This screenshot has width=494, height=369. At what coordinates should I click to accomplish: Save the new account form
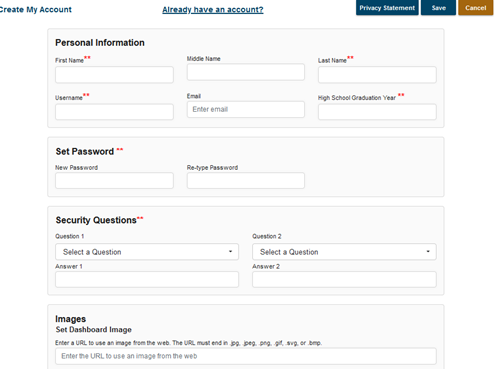click(438, 8)
